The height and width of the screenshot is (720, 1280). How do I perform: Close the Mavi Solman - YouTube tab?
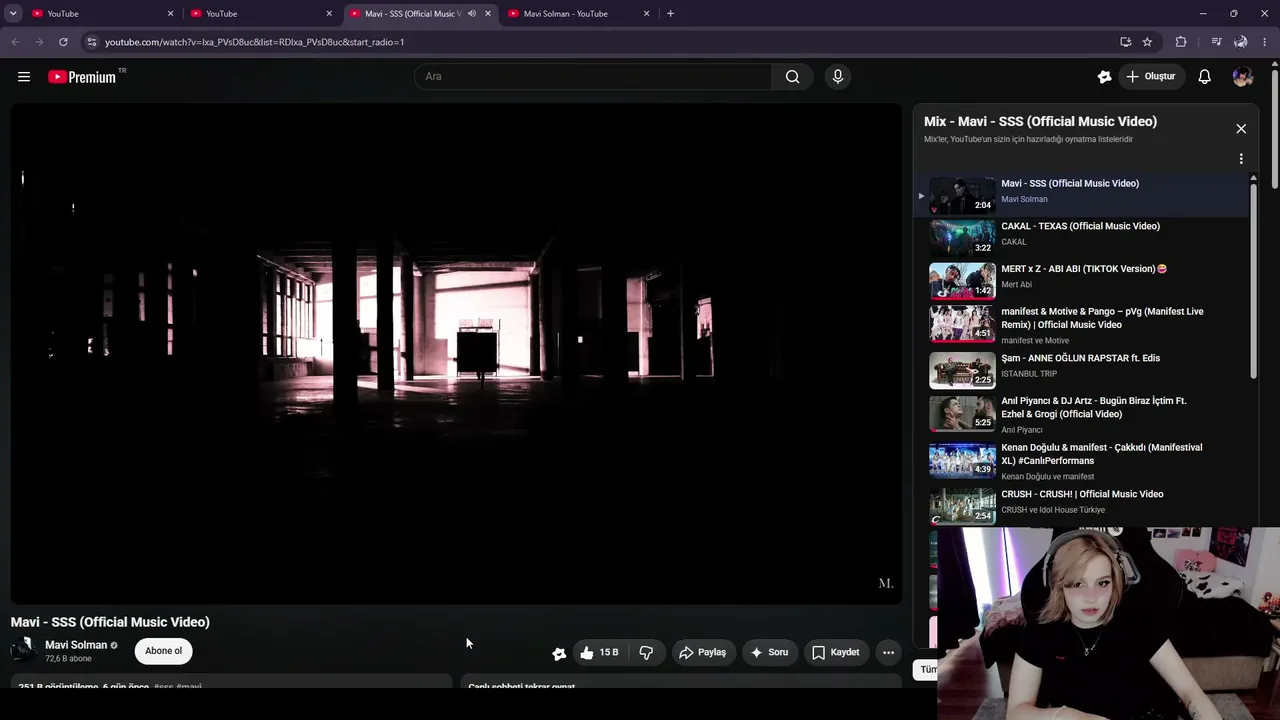coord(646,14)
